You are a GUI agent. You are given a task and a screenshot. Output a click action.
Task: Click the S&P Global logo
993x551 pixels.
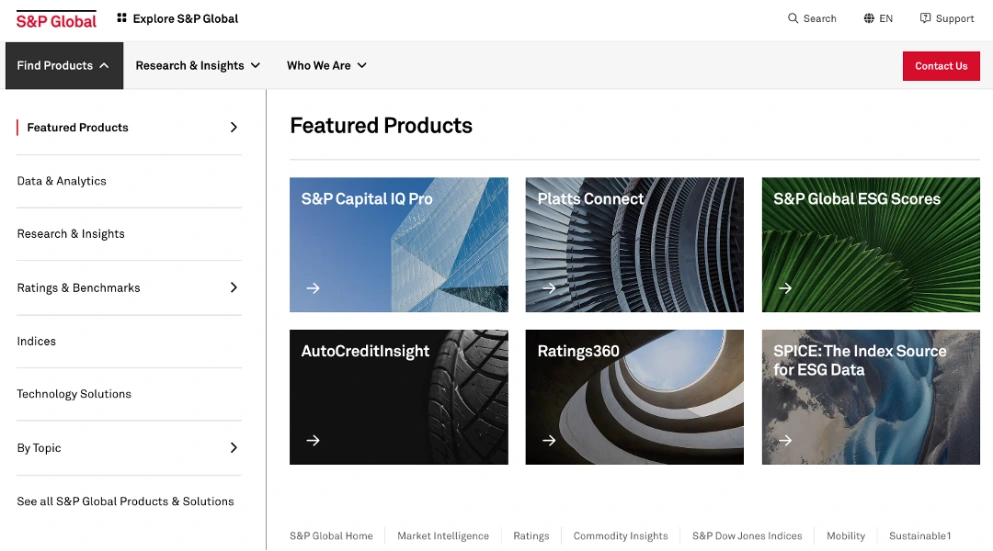coord(56,20)
